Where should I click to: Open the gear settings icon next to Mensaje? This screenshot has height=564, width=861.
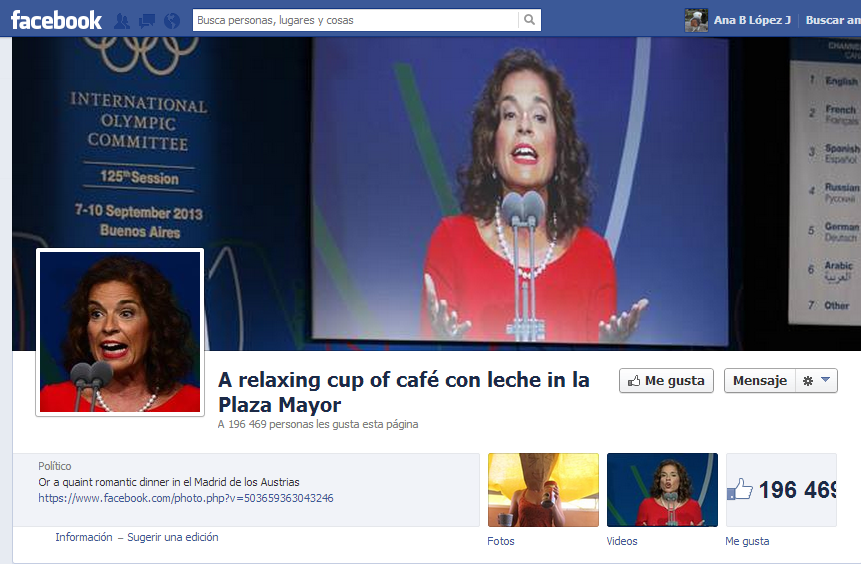[x=808, y=381]
